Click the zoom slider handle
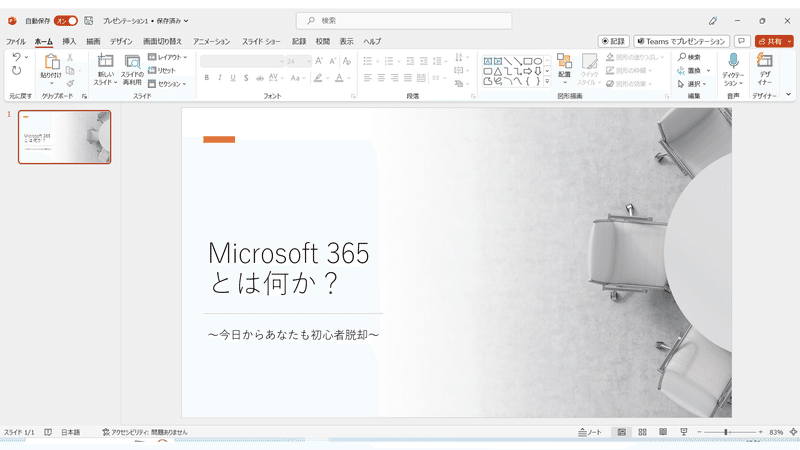 (726, 432)
